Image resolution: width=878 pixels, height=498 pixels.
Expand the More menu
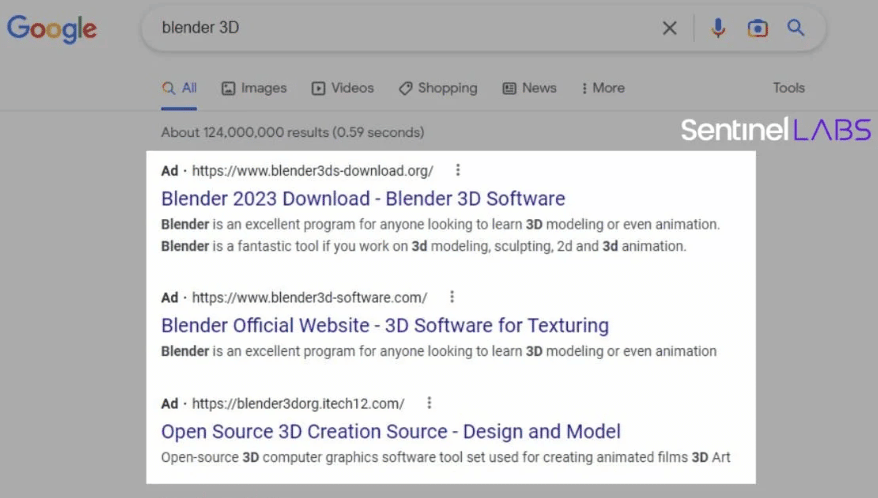point(603,88)
